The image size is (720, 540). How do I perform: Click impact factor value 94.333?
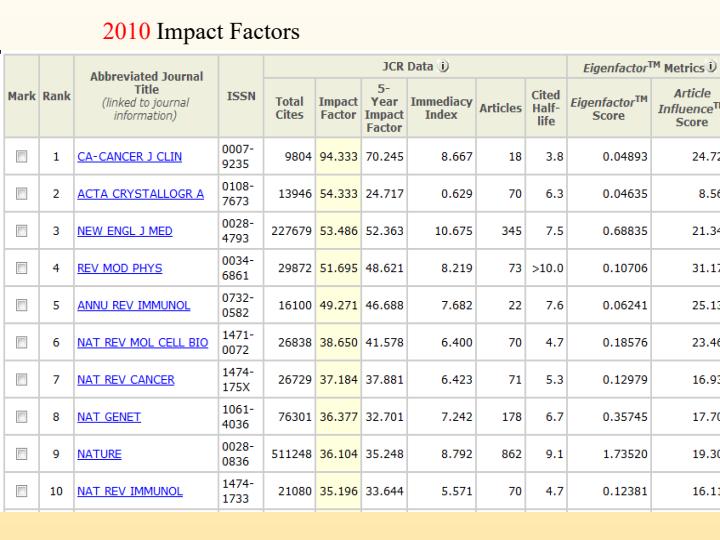338,157
